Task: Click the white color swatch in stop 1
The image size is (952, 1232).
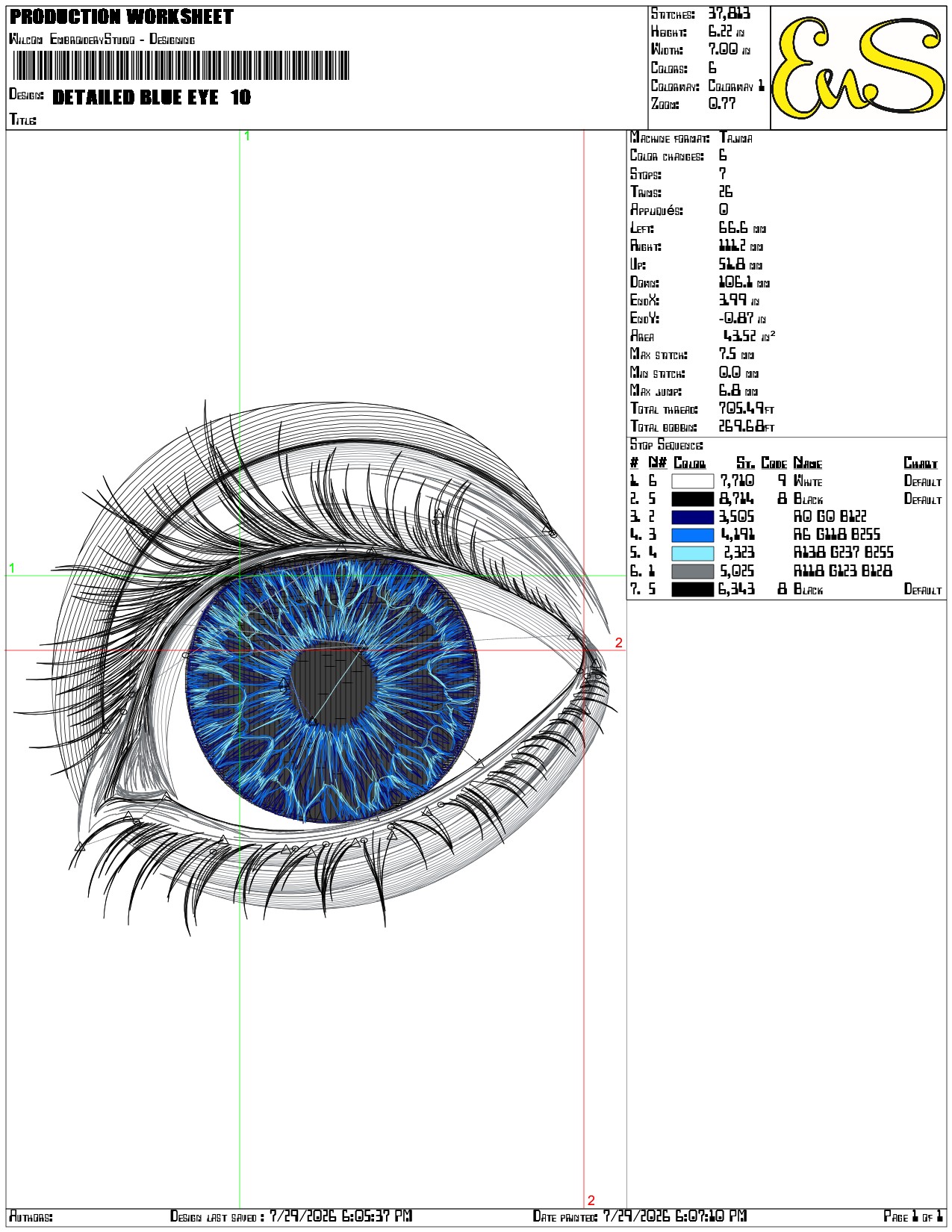Action: click(692, 481)
